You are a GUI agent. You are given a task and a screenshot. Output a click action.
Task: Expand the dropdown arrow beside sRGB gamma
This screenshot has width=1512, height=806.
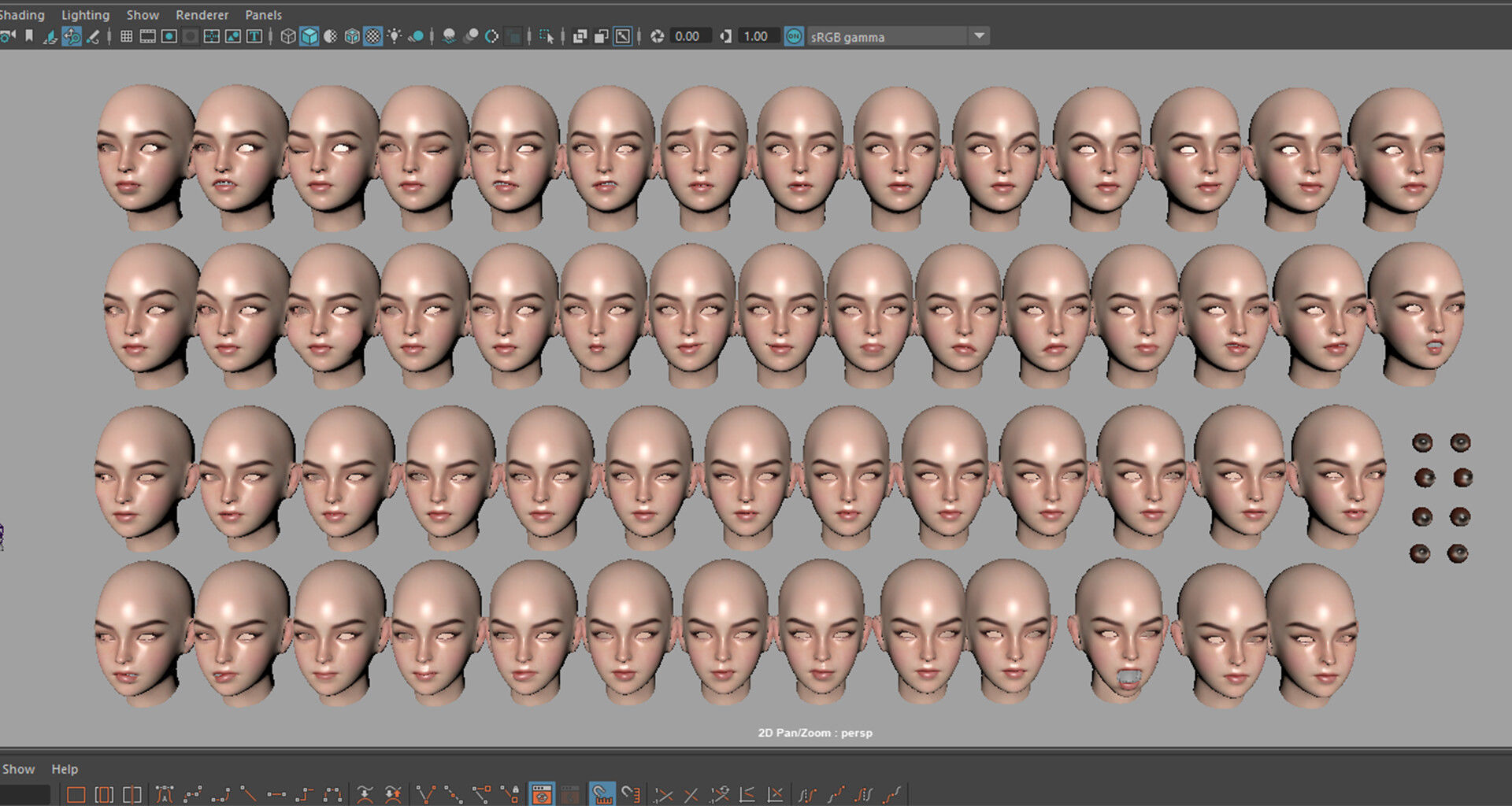(979, 36)
